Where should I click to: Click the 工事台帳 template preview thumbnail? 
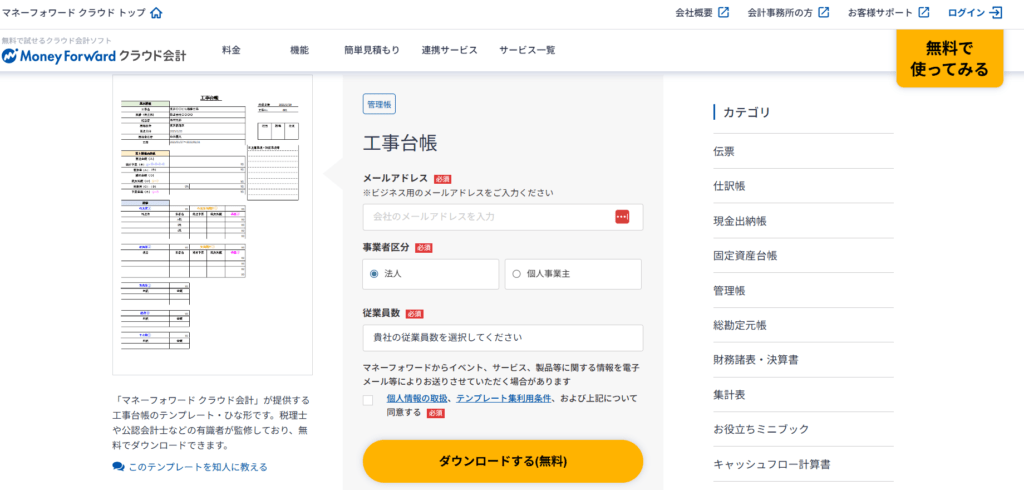[212, 224]
